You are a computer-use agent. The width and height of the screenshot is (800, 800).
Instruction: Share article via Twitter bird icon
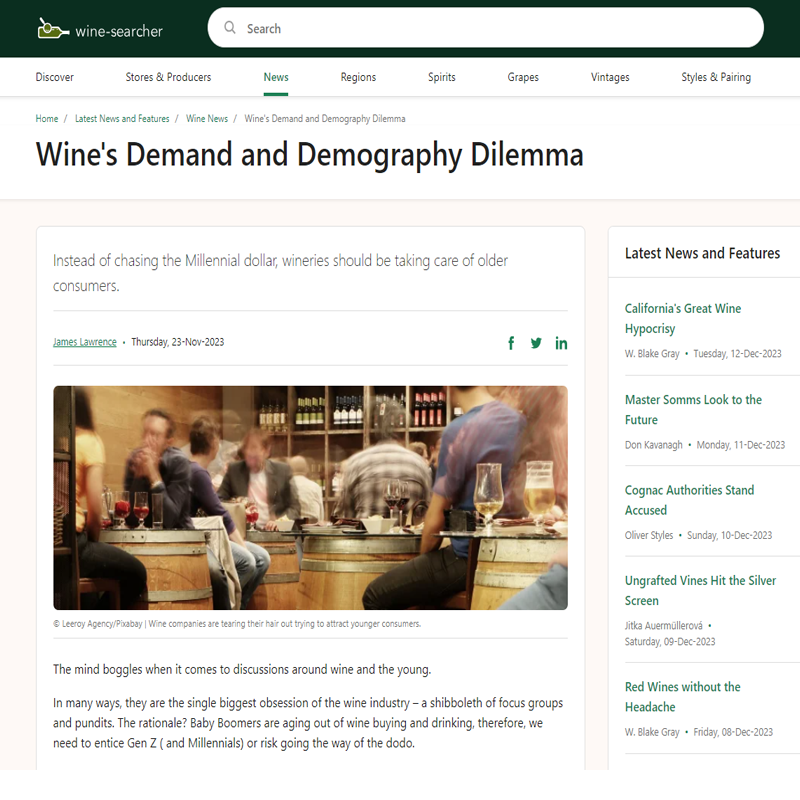point(536,343)
